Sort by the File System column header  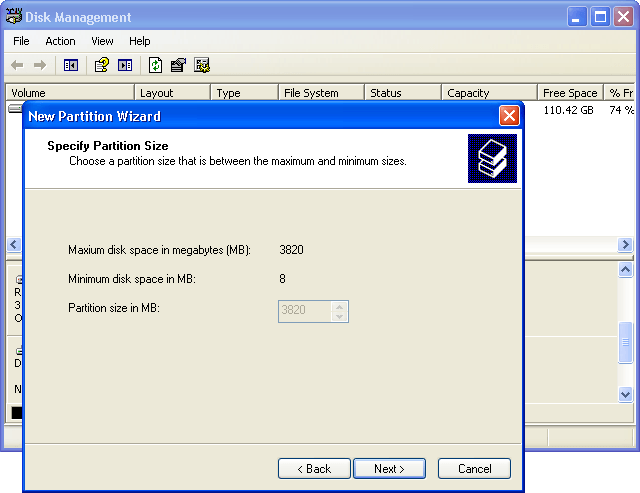321,93
